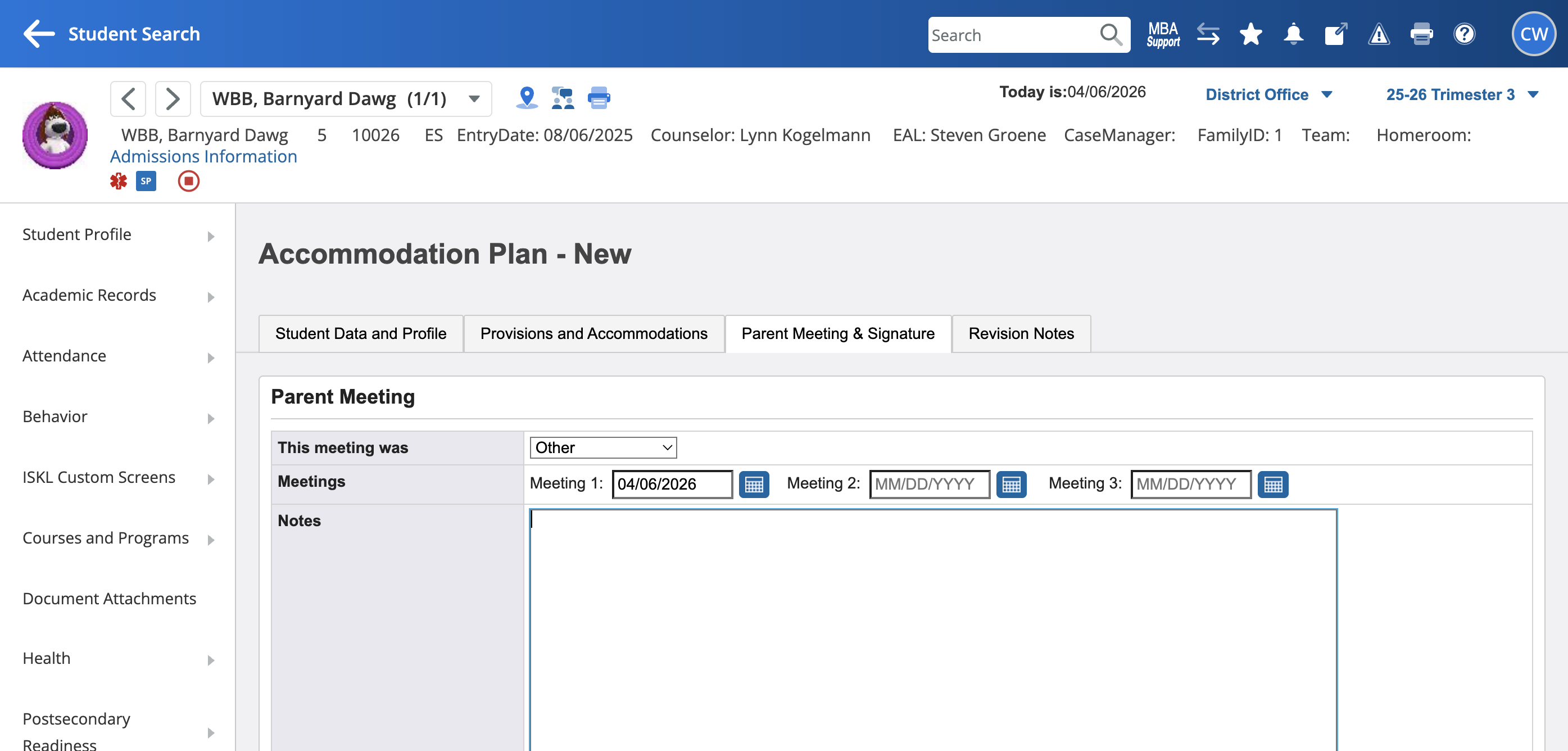Open Admissions Information link
The width and height of the screenshot is (1568, 751).
pyautogui.click(x=203, y=156)
